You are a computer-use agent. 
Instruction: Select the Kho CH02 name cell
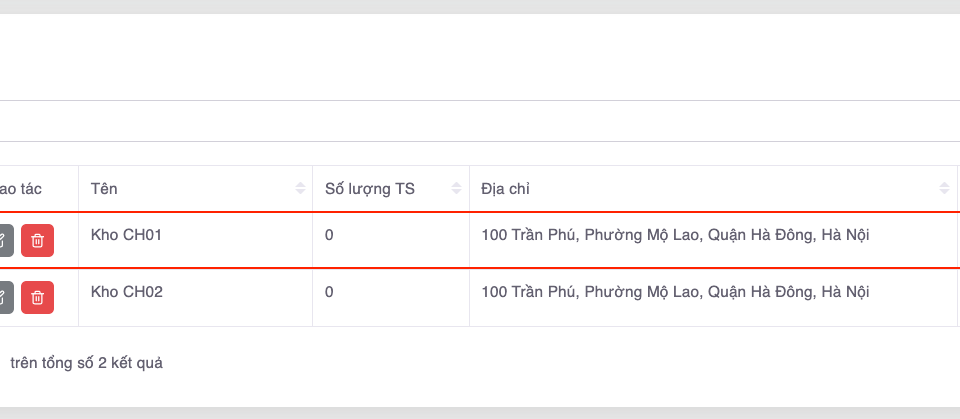pos(126,293)
